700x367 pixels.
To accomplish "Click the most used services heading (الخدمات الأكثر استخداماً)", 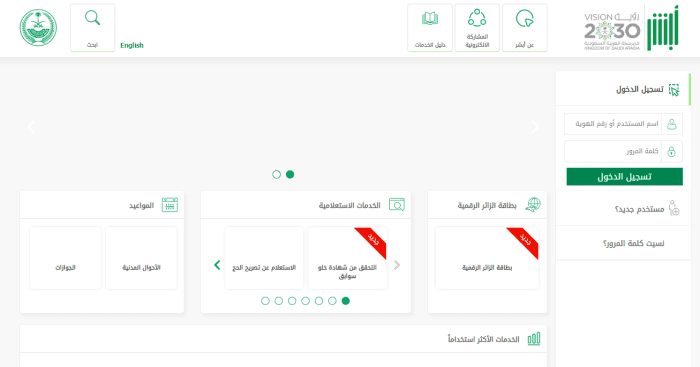I will 483,339.
